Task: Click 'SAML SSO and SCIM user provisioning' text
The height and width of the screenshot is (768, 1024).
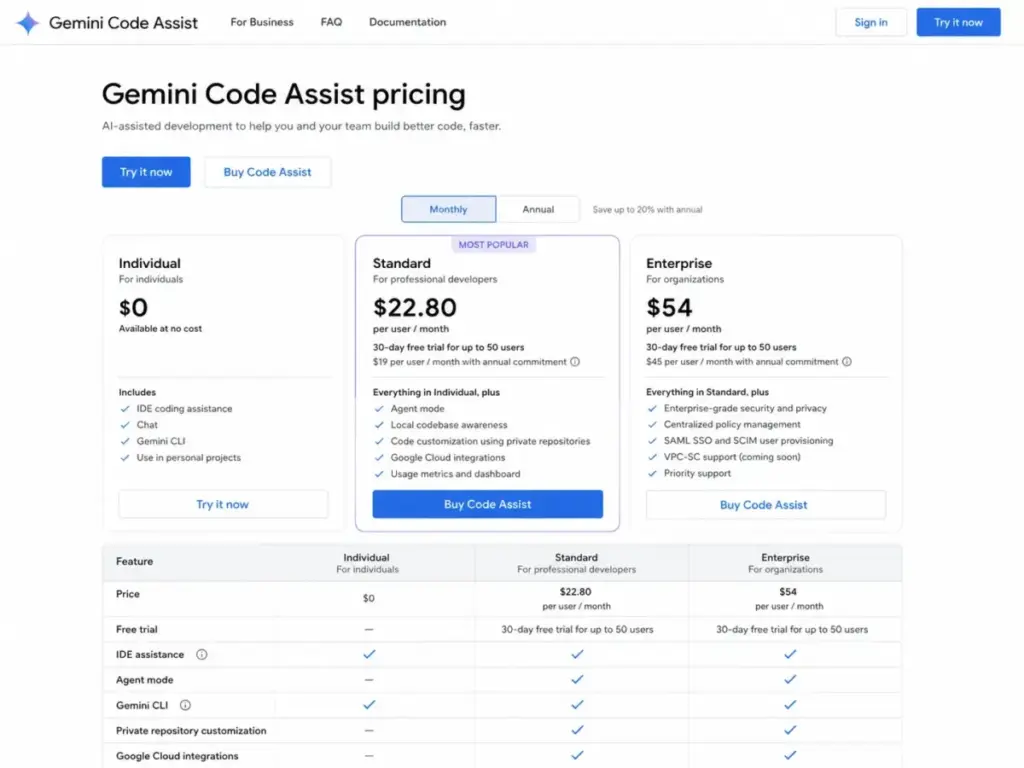Action: coord(748,441)
